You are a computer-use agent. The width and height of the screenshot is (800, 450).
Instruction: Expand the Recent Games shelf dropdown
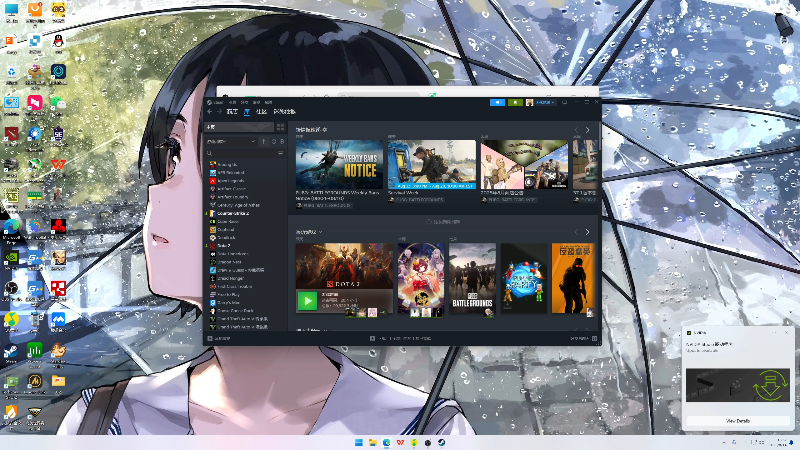click(x=309, y=232)
